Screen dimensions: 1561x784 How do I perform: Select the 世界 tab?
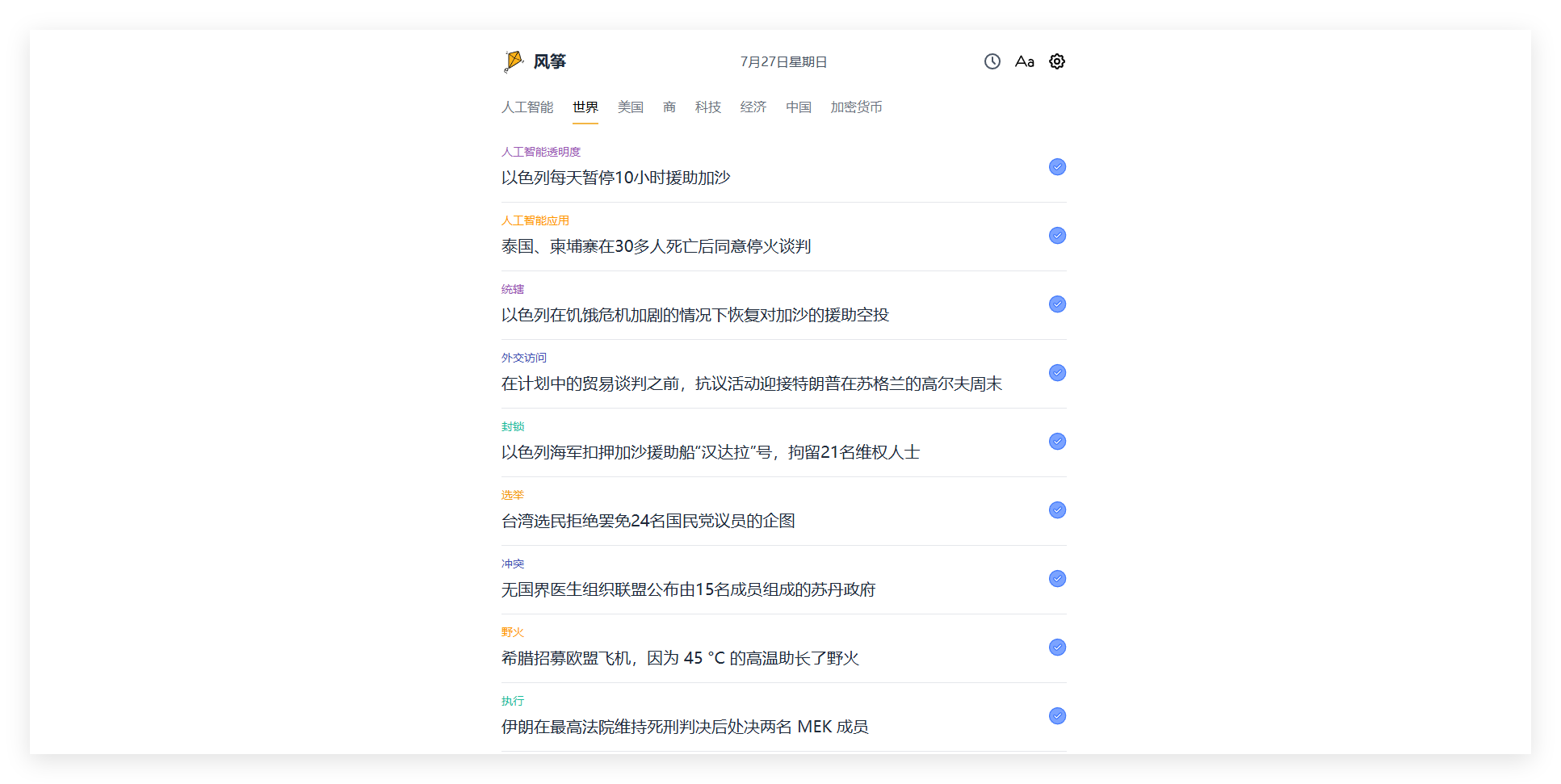[585, 107]
